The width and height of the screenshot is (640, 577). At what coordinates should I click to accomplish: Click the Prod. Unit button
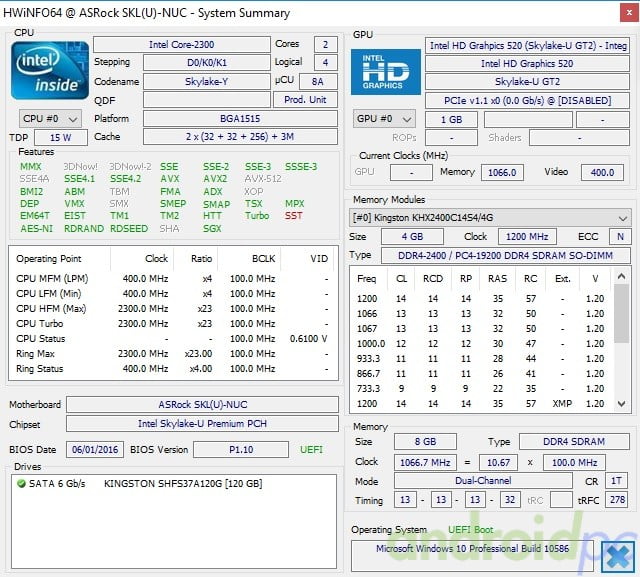pos(305,100)
